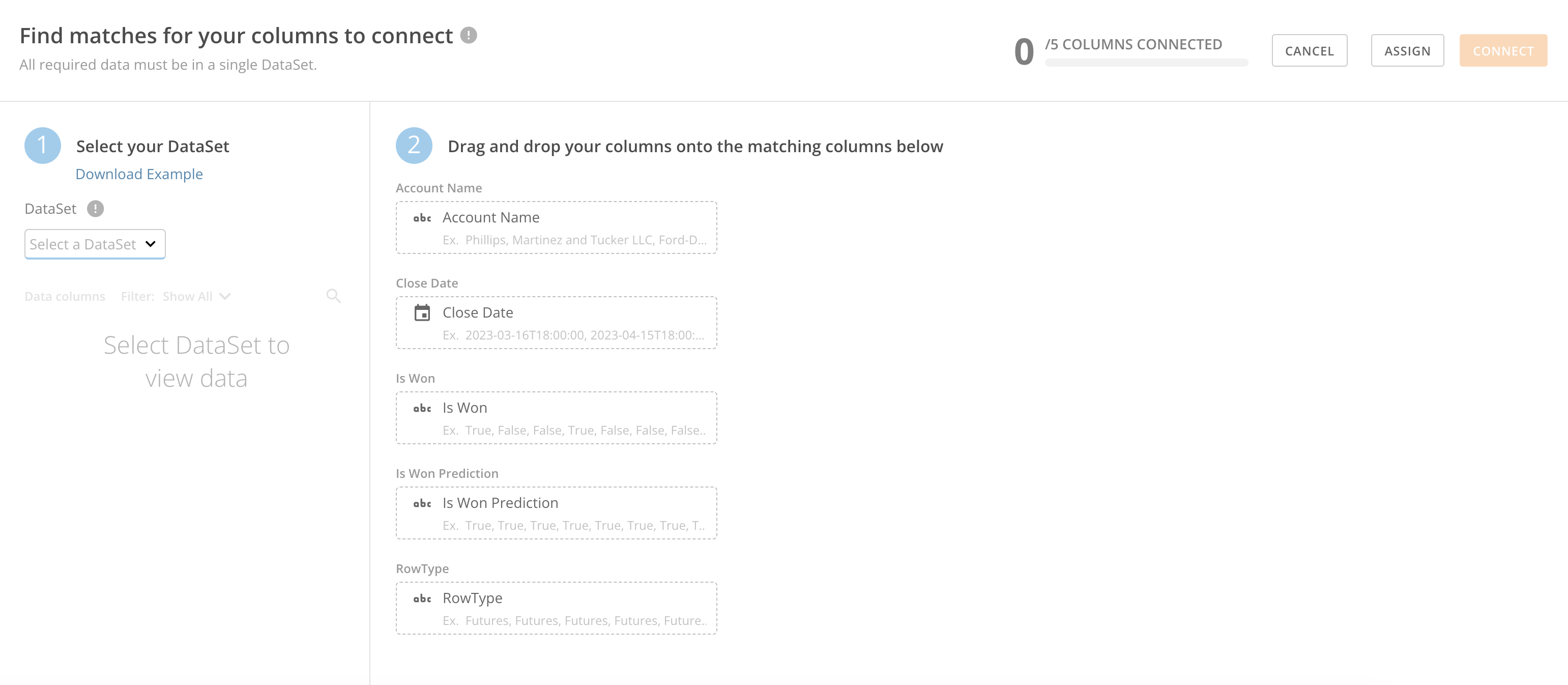Click the chevron on the DataSet selector
This screenshot has height=685, width=1568.
coord(150,244)
